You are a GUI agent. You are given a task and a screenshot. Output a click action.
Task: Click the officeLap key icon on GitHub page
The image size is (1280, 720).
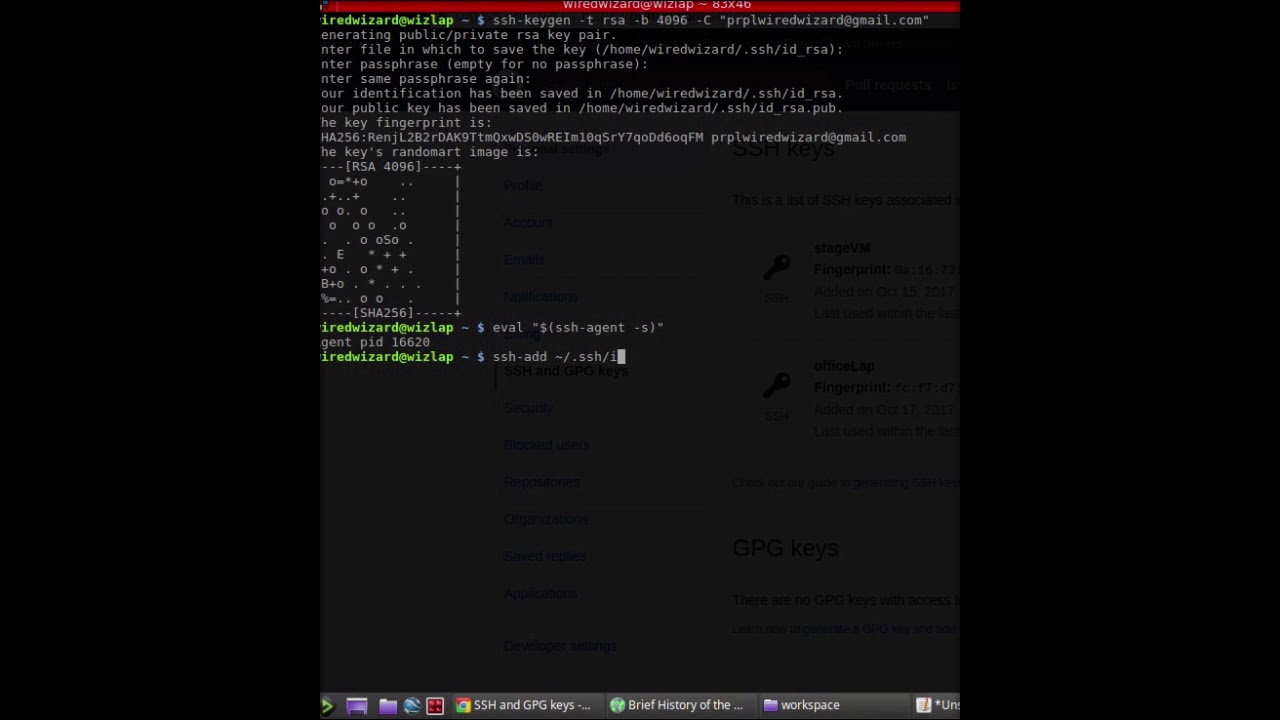point(777,385)
